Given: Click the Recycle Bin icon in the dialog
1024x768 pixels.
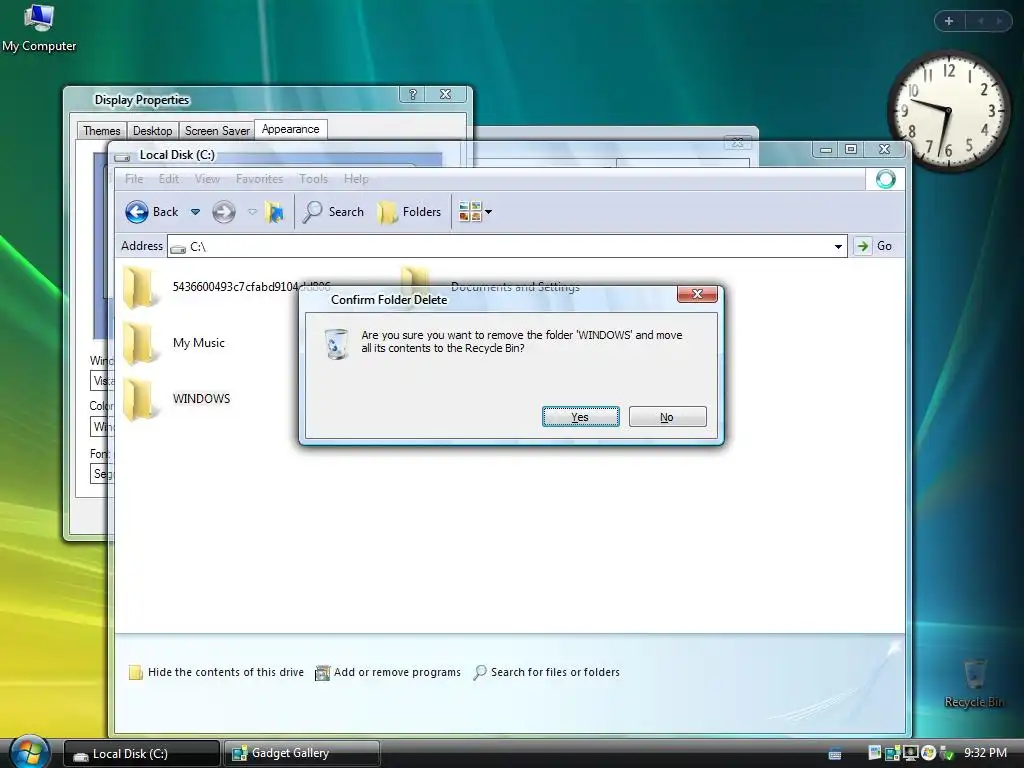Looking at the screenshot, I should point(336,344).
